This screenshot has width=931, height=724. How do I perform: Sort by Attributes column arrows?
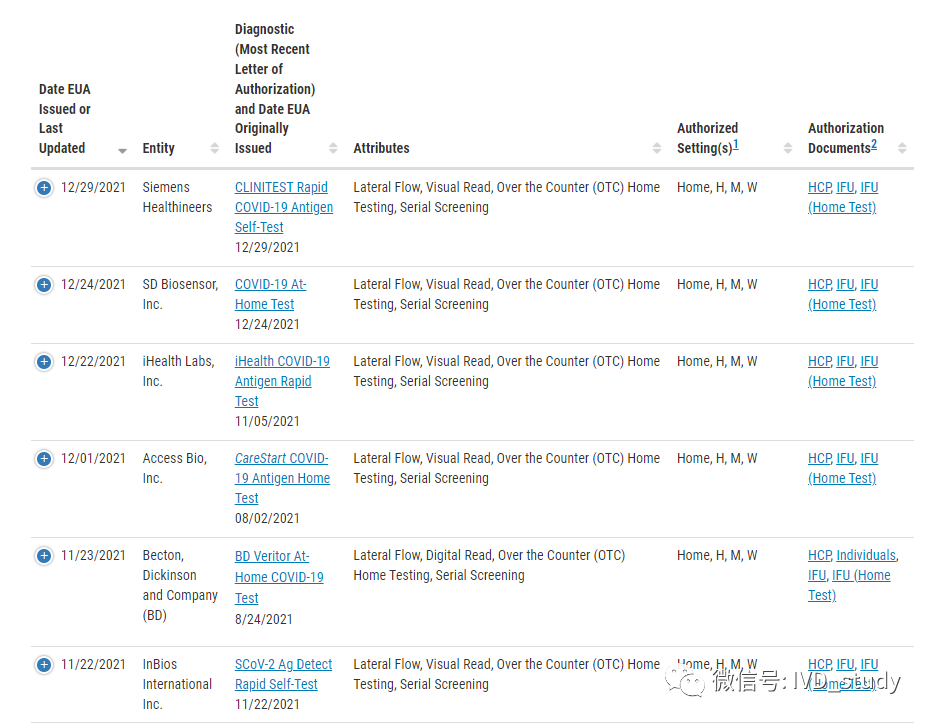pos(657,148)
